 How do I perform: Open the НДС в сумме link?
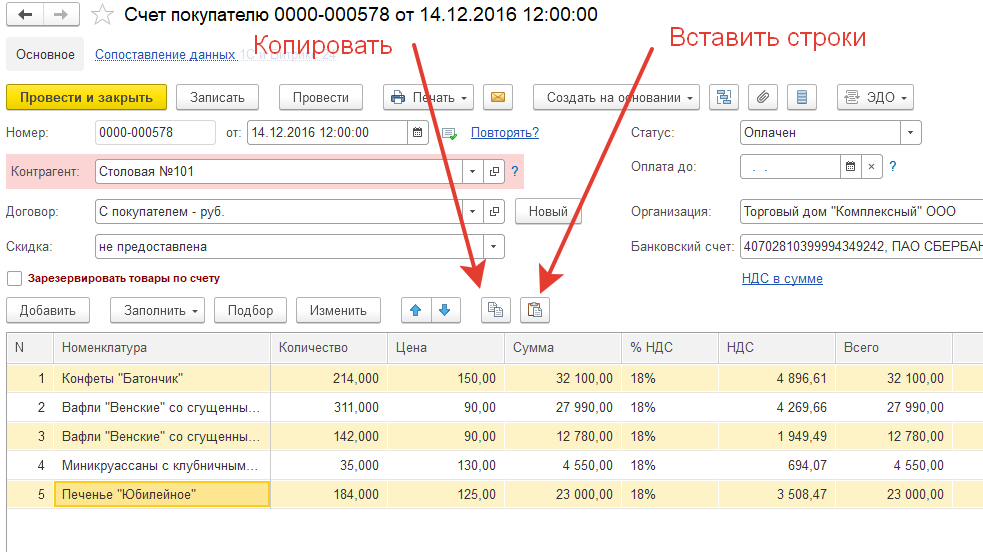point(782,279)
